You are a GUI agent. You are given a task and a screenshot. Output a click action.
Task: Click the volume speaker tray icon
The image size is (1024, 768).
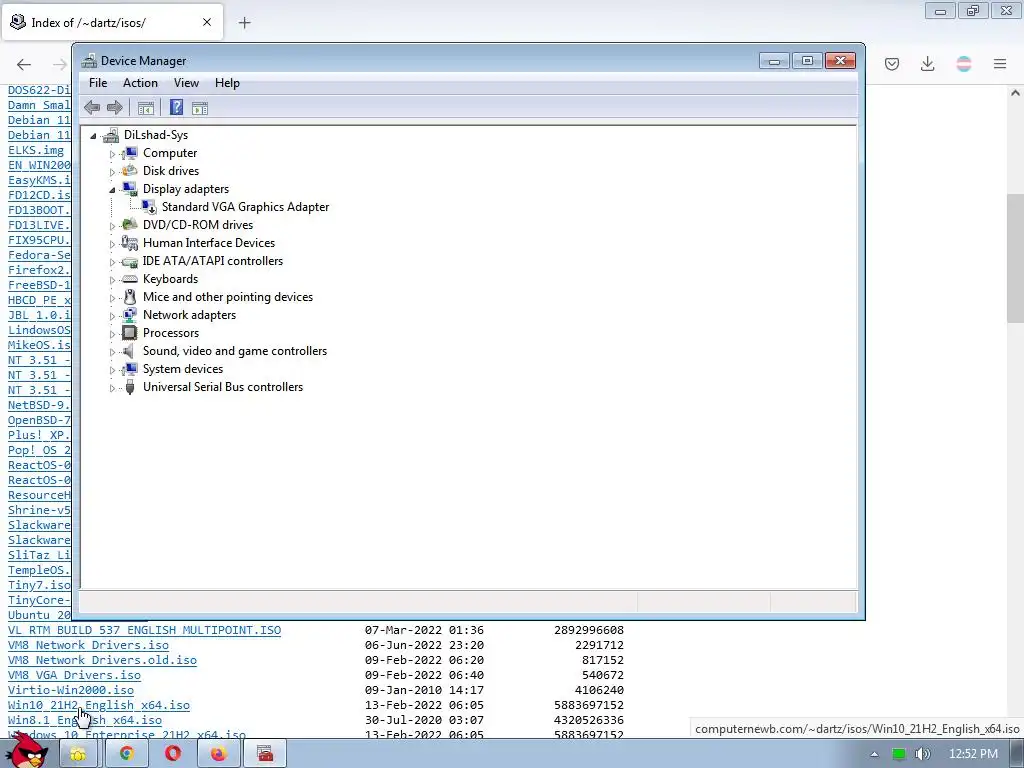point(922,754)
